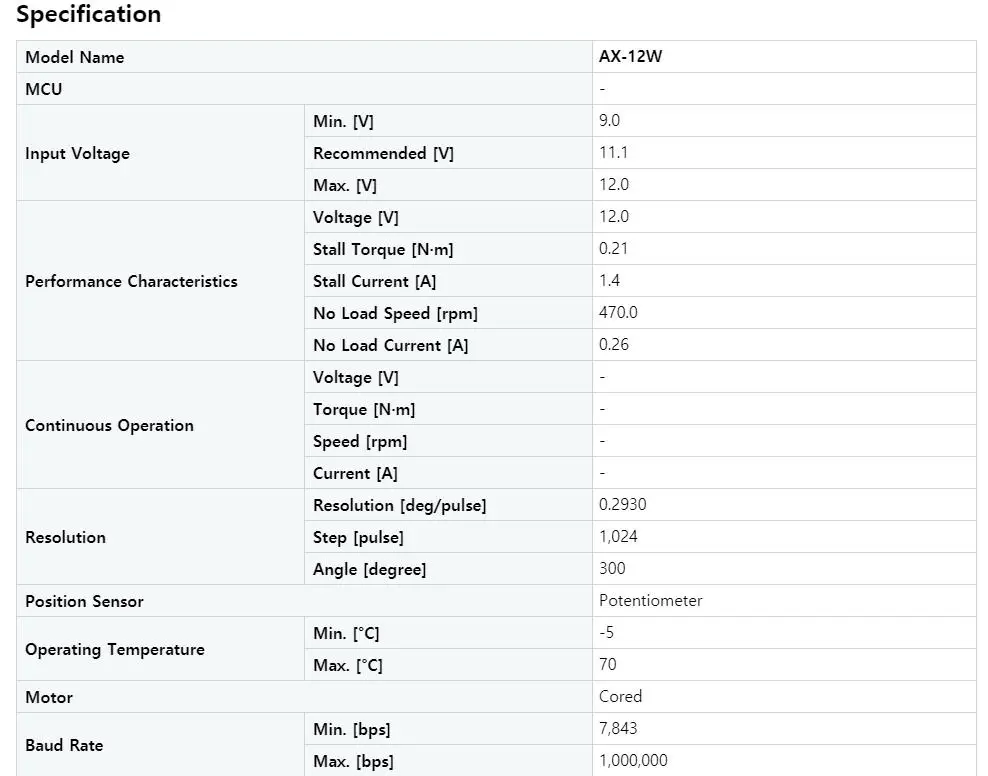Image resolution: width=988 pixels, height=776 pixels.
Task: Click the Specification heading
Action: point(88,14)
